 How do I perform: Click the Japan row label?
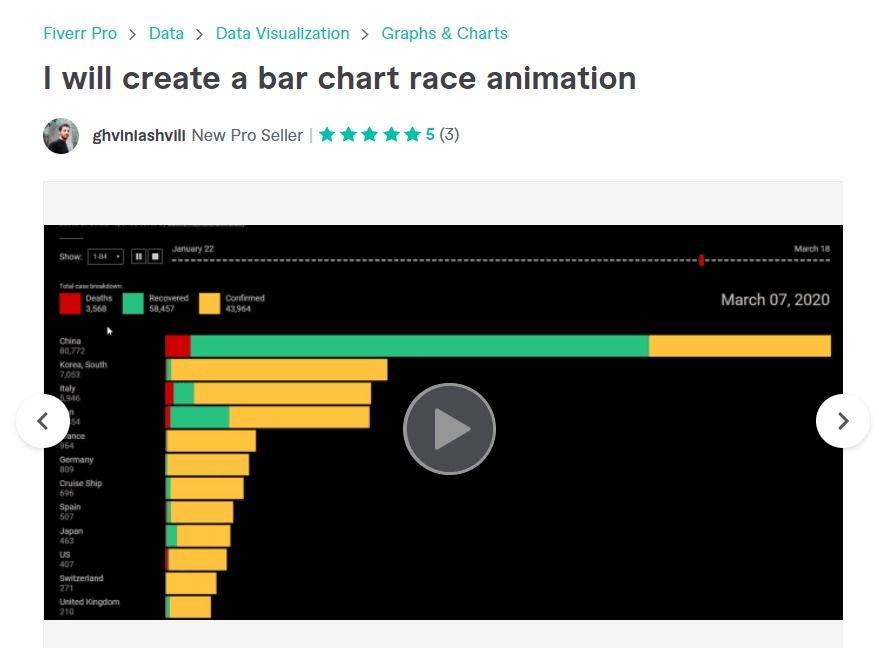[x=71, y=531]
